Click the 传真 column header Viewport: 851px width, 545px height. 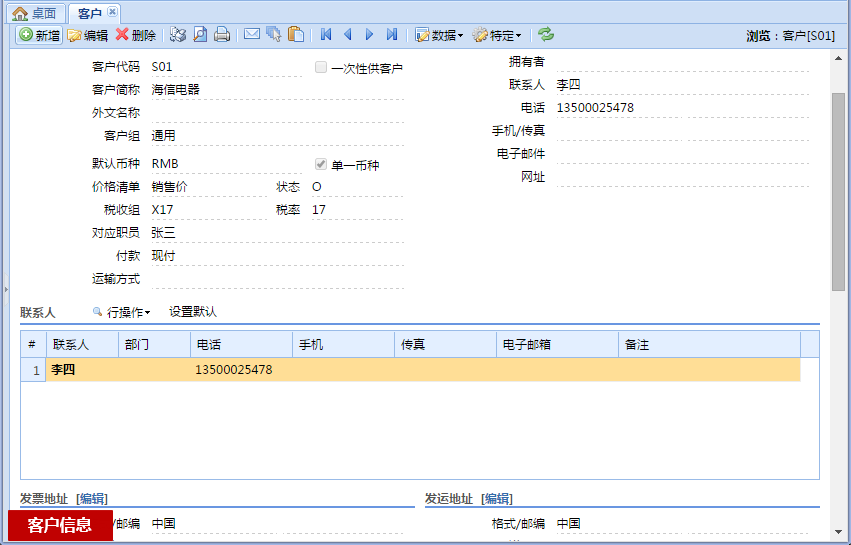point(446,345)
